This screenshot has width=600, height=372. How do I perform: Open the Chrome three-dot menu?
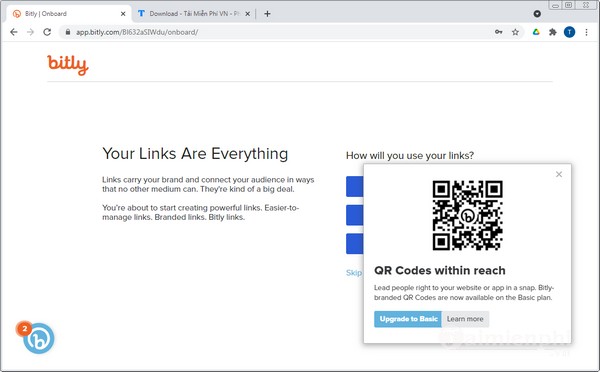[586, 32]
